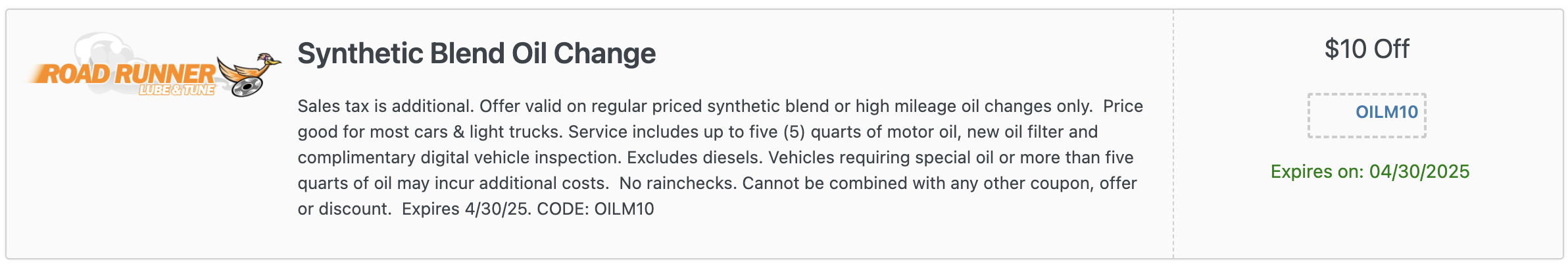Viewport: 1568px width, 270px height.
Task: Click 'CODE: OILM10' in the description
Action: click(x=595, y=209)
